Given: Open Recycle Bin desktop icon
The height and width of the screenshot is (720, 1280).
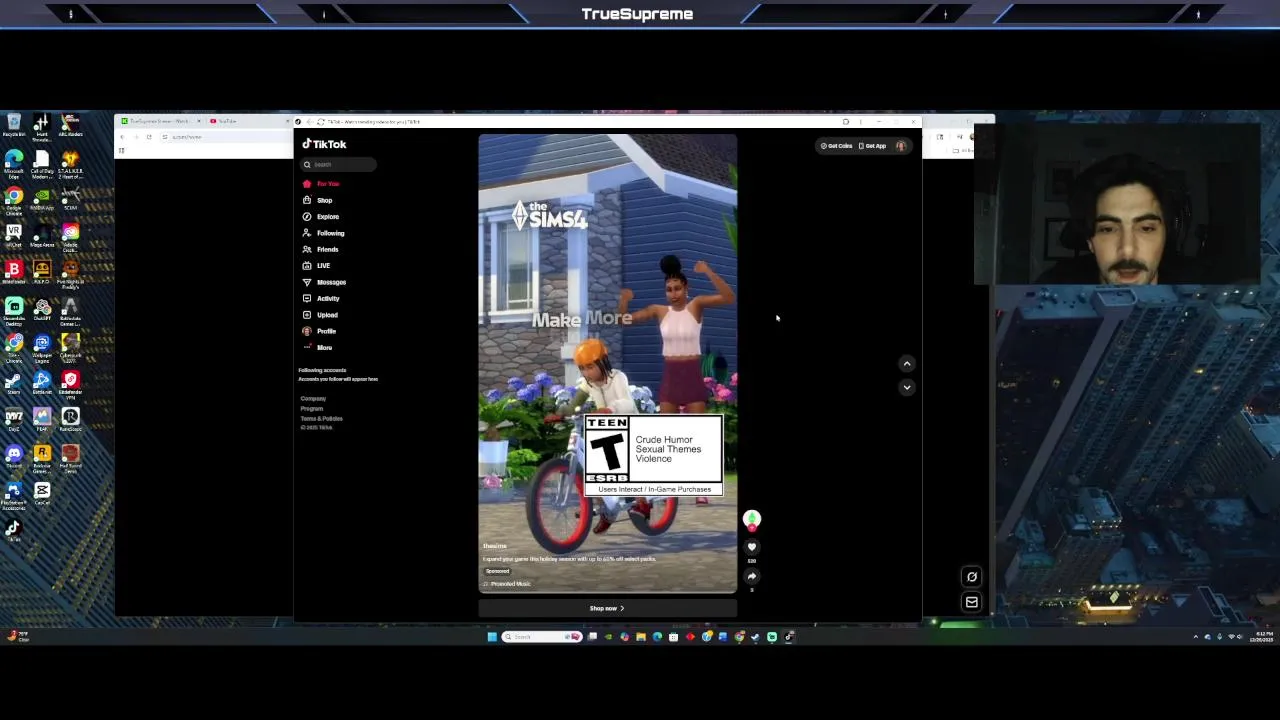Looking at the screenshot, I should click(x=14, y=126).
